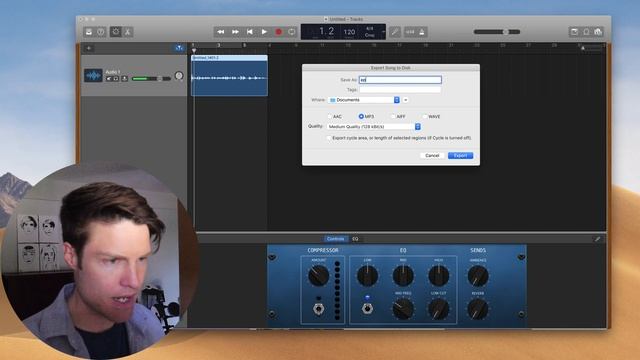The width and height of the screenshot is (640, 360).
Task: Click the Reverb send knob
Action: point(478,309)
